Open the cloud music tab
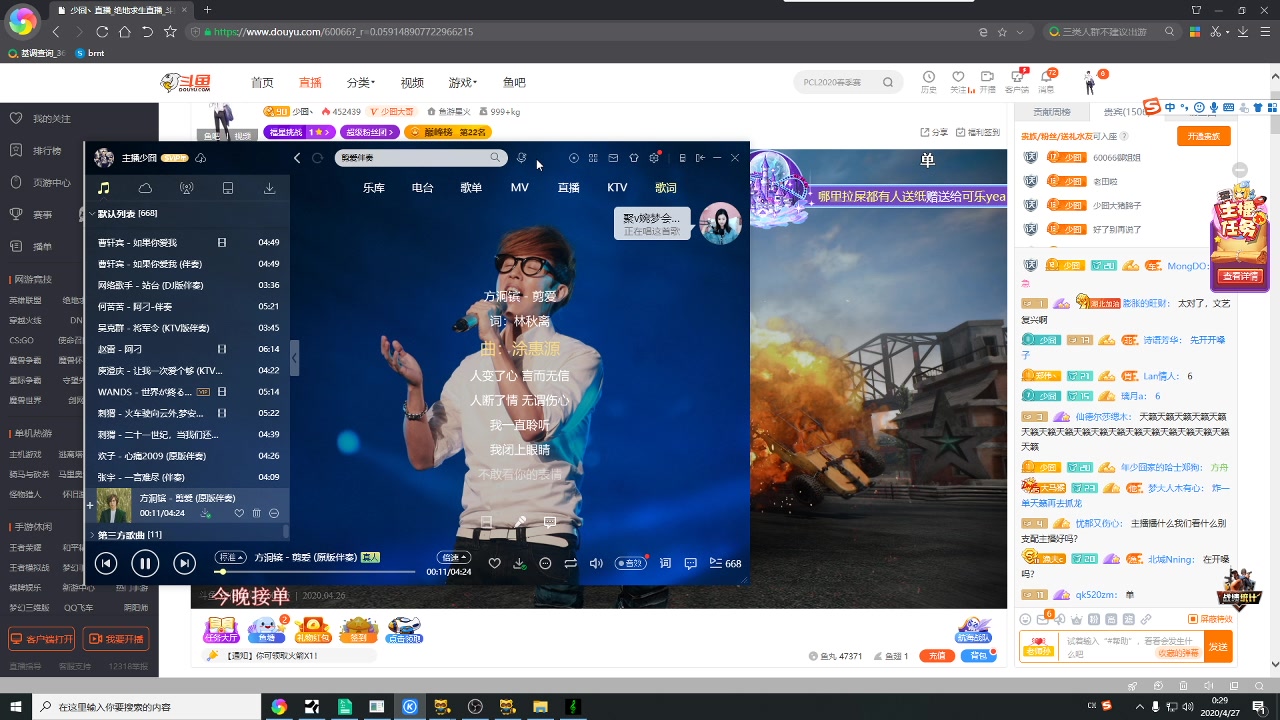The width and height of the screenshot is (1280, 720). [x=145, y=188]
